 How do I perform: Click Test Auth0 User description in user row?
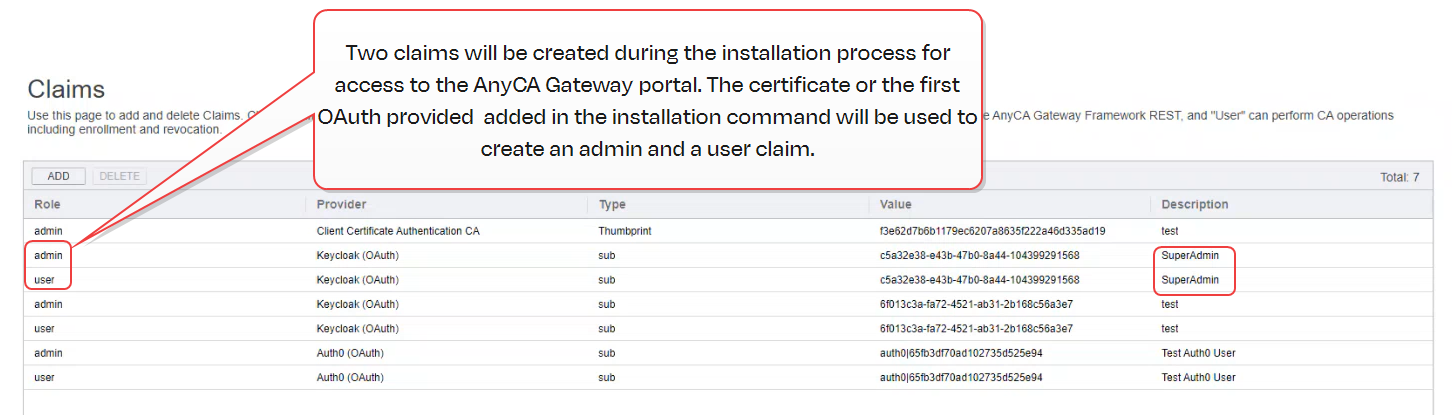click(1198, 377)
